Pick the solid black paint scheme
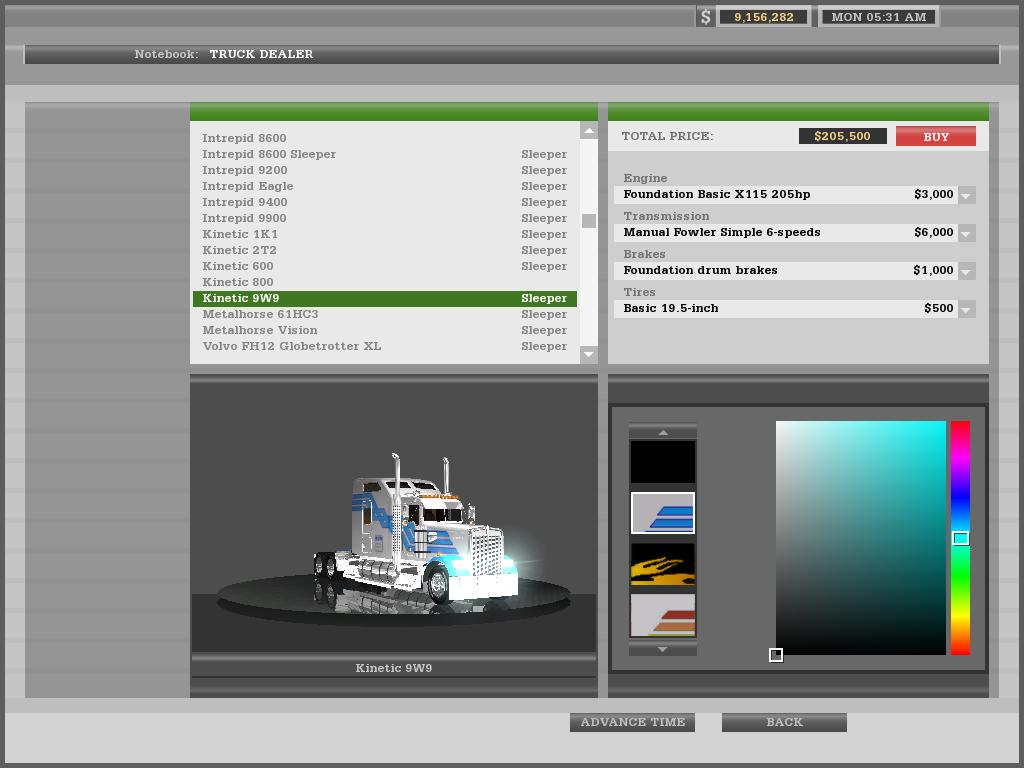This screenshot has height=768, width=1024. [x=662, y=462]
